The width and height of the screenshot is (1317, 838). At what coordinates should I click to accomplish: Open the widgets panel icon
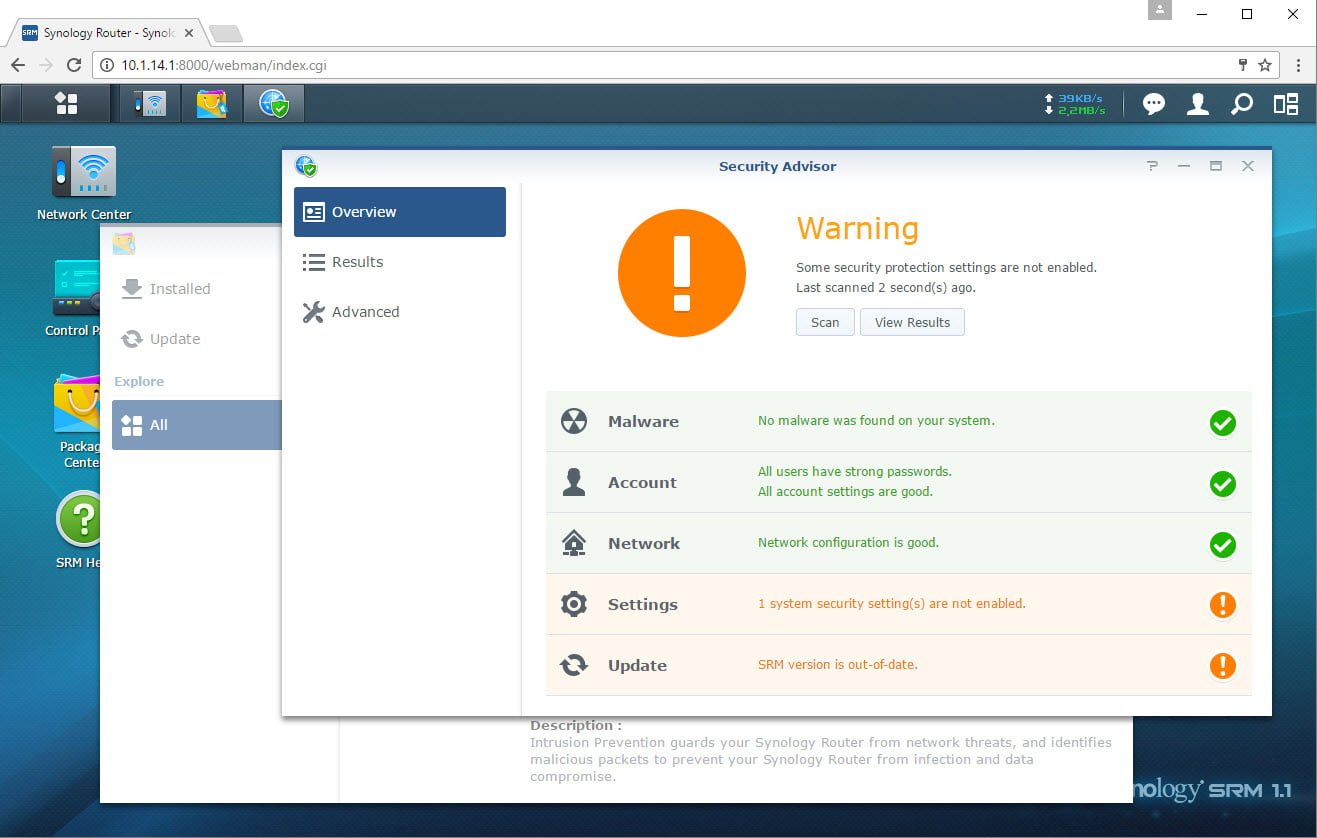coord(1286,104)
